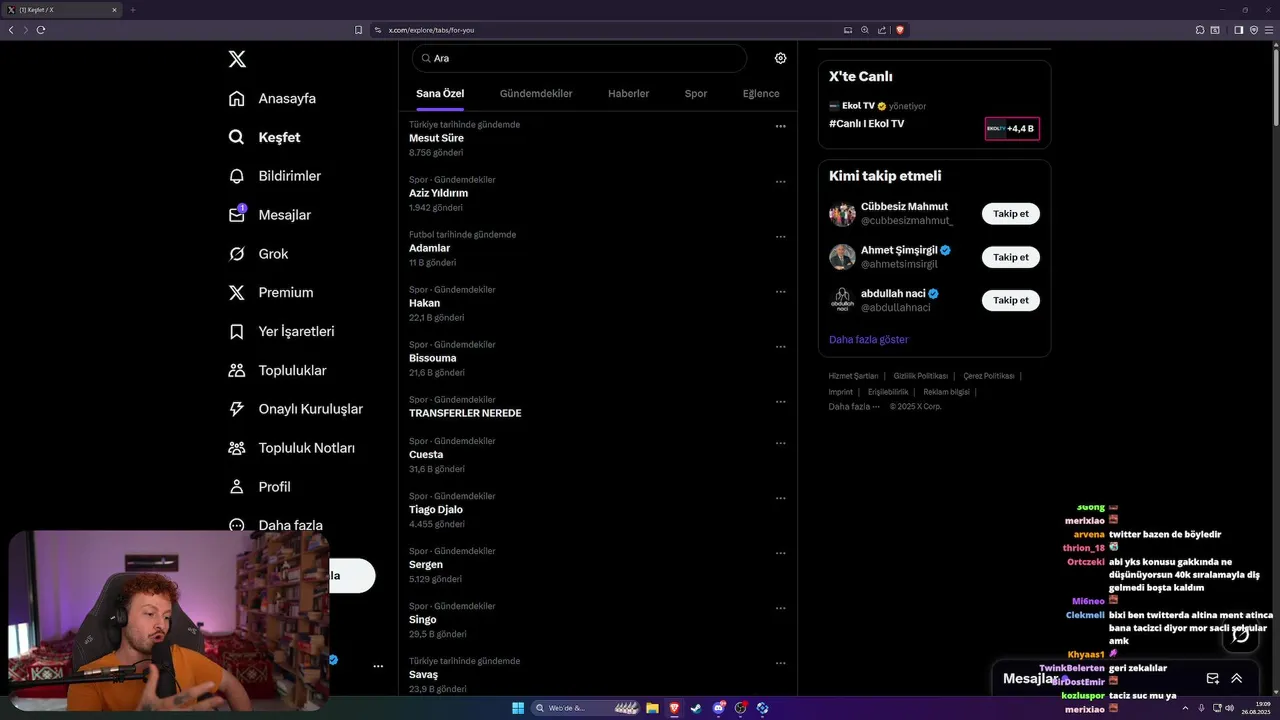
Task: Open more options for TRANSFERLER NEREDE trend
Action: point(780,402)
